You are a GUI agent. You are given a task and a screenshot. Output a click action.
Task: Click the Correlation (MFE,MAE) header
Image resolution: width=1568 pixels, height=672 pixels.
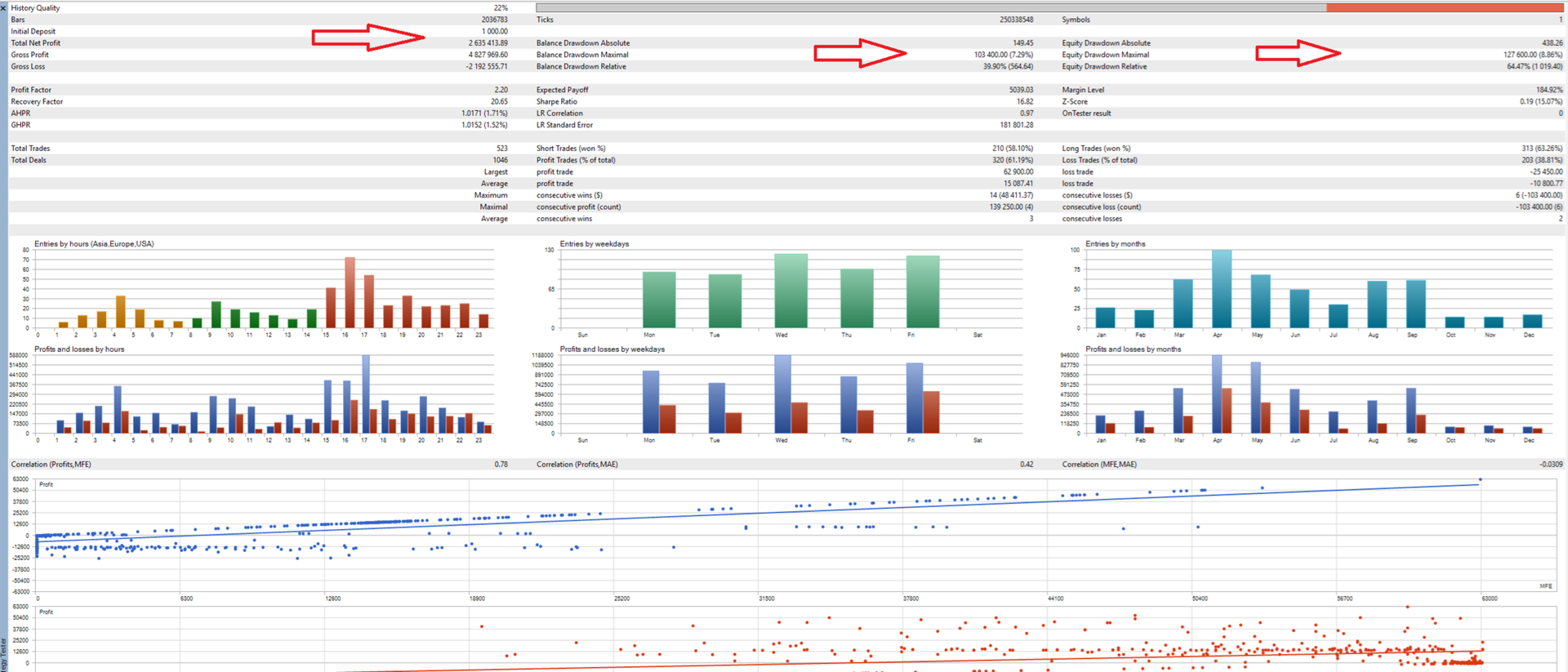pyautogui.click(x=1099, y=464)
